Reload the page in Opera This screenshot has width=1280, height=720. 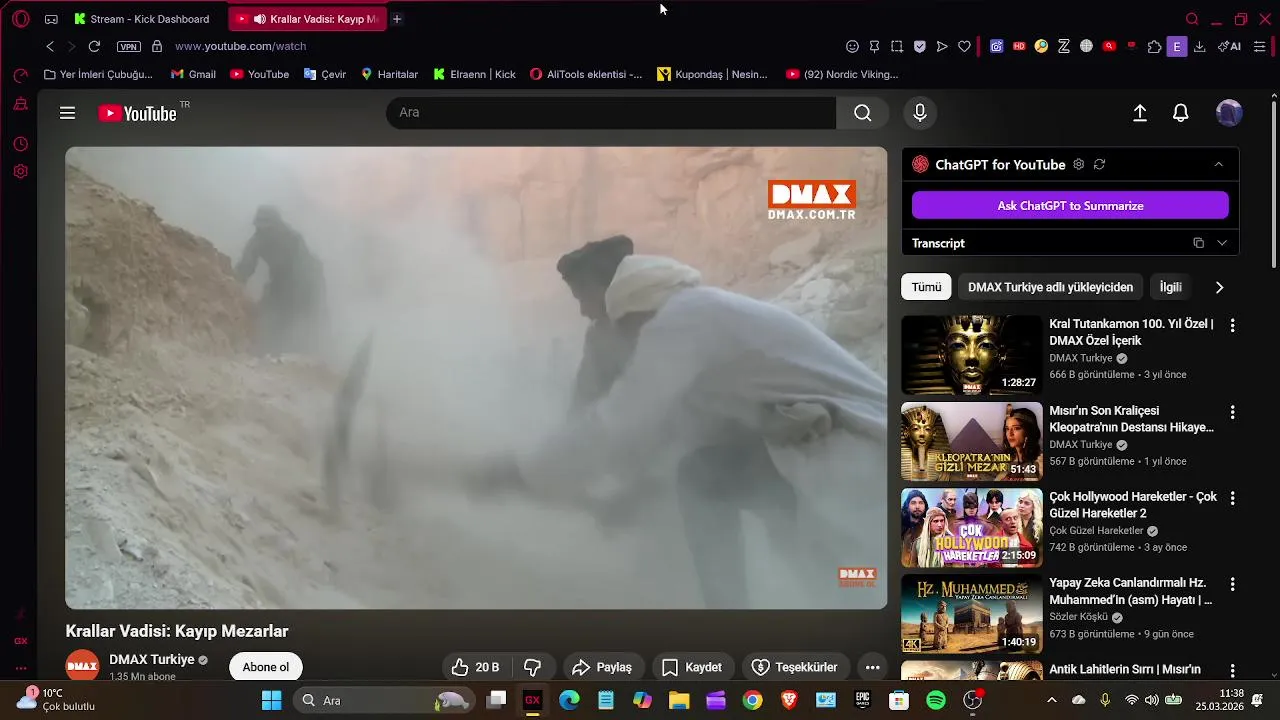pyautogui.click(x=94, y=46)
